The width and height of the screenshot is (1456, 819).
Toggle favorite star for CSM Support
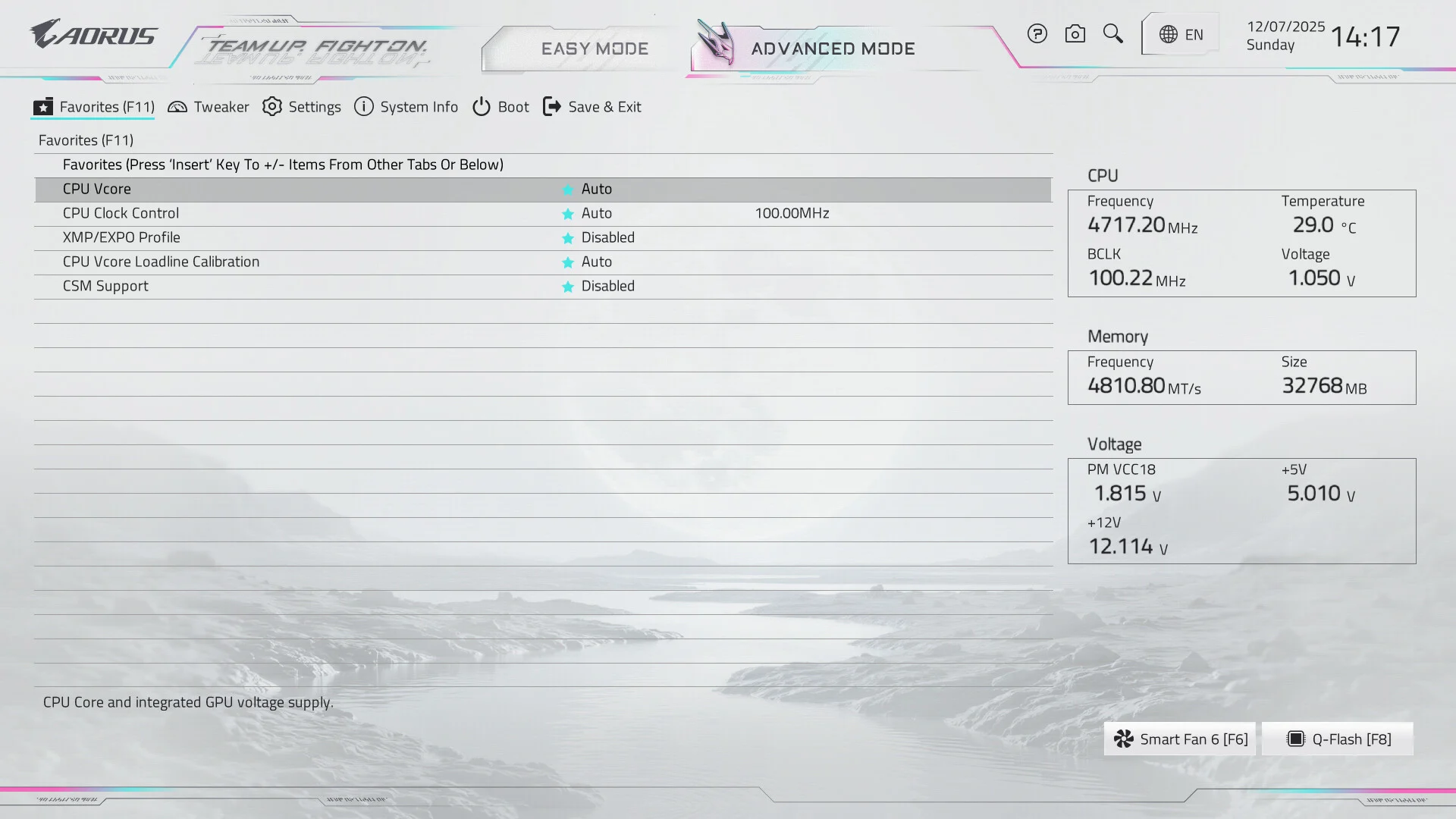567,287
